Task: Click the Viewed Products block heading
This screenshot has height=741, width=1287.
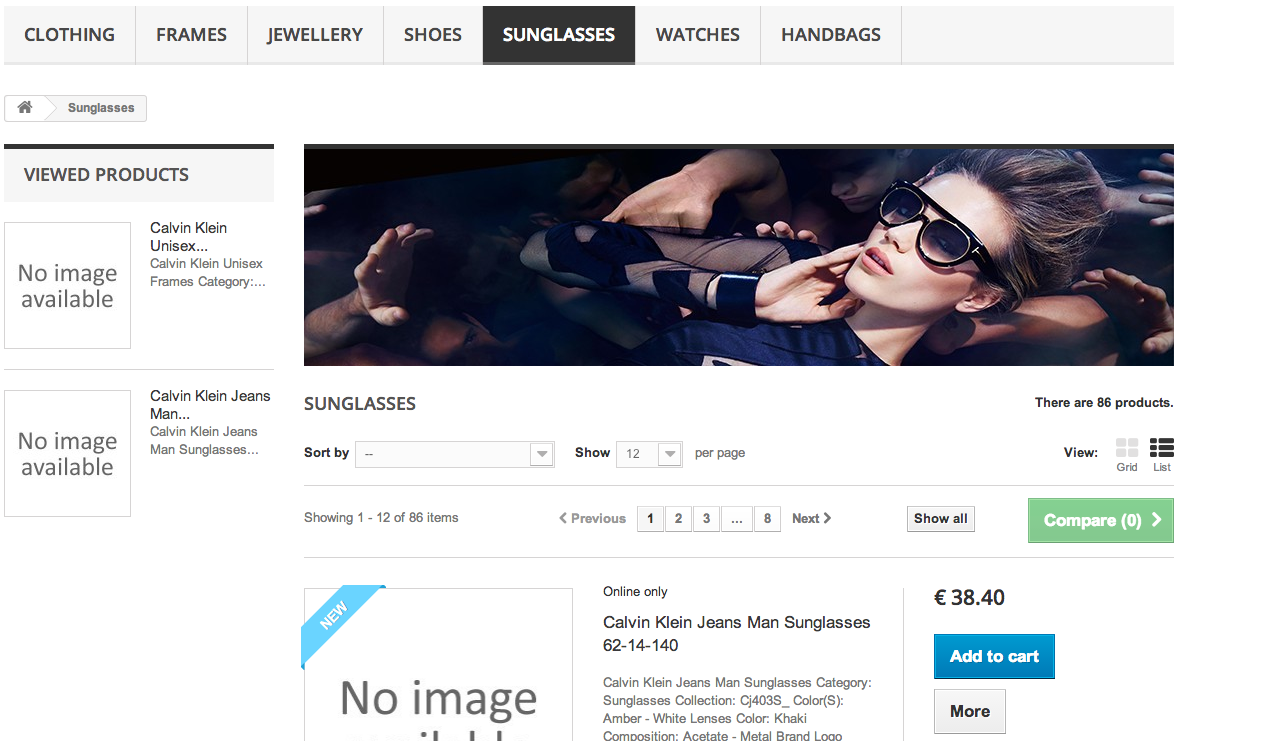Action: [x=106, y=175]
